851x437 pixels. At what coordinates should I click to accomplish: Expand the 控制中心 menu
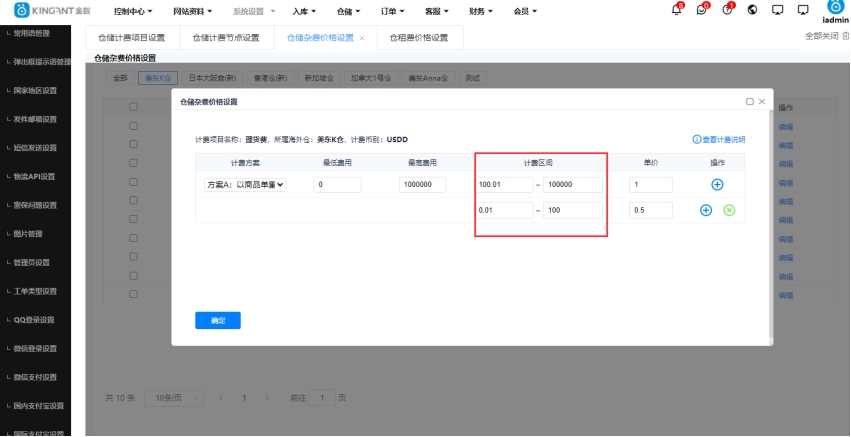(x=133, y=11)
